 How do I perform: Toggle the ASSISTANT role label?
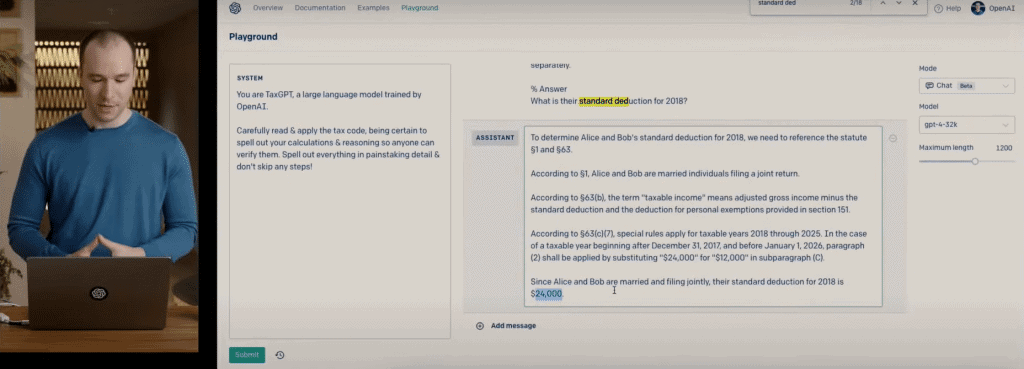tap(495, 138)
